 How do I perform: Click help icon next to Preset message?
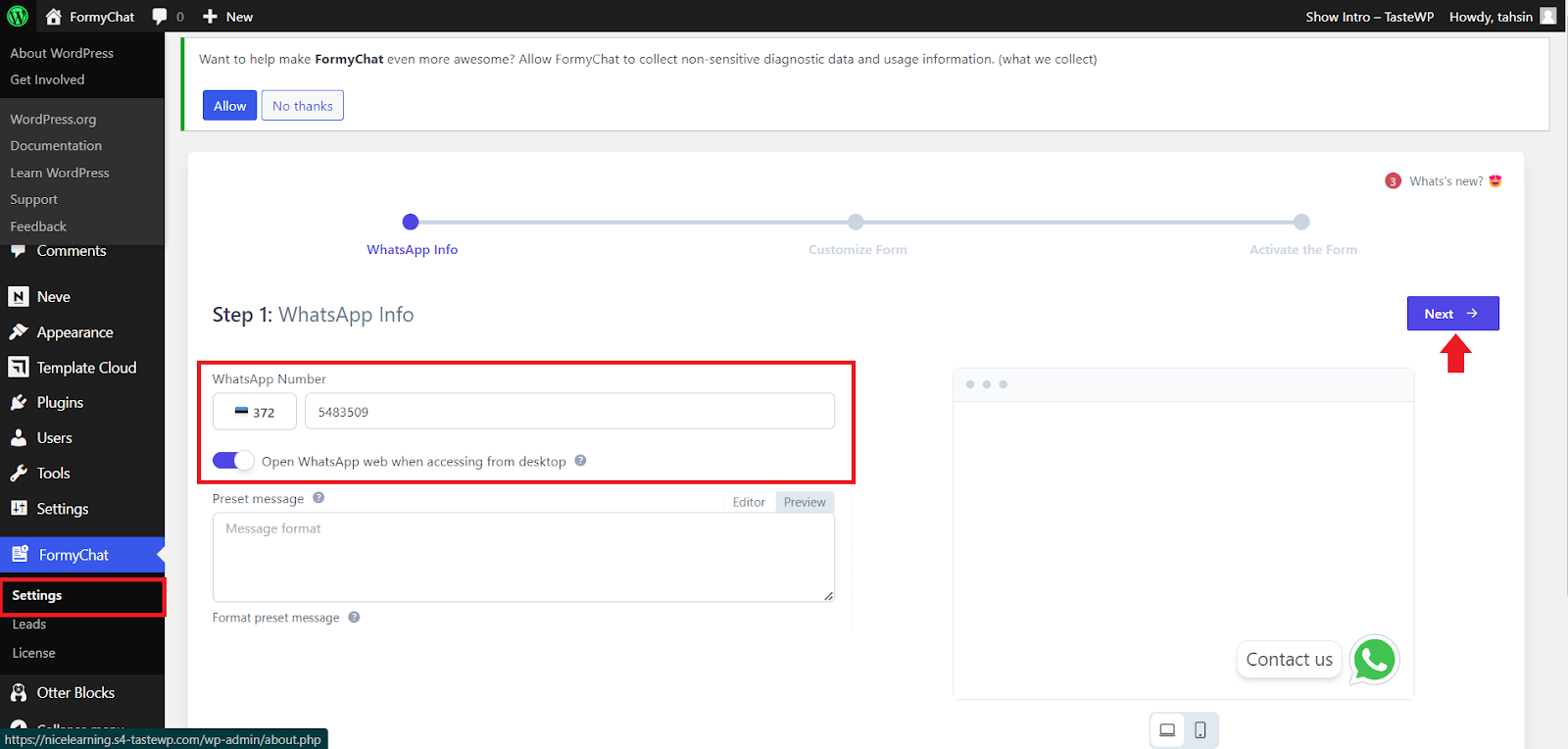318,498
